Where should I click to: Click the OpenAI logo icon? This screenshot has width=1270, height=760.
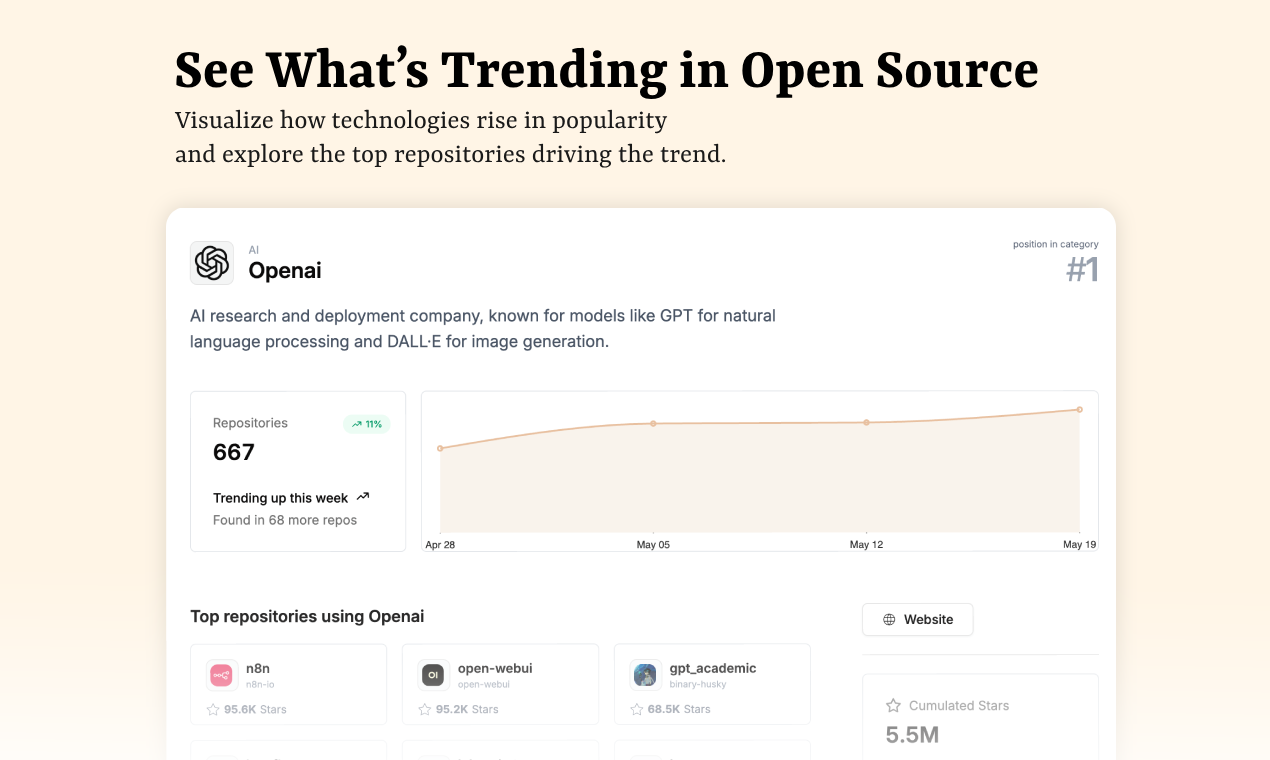coord(212,263)
